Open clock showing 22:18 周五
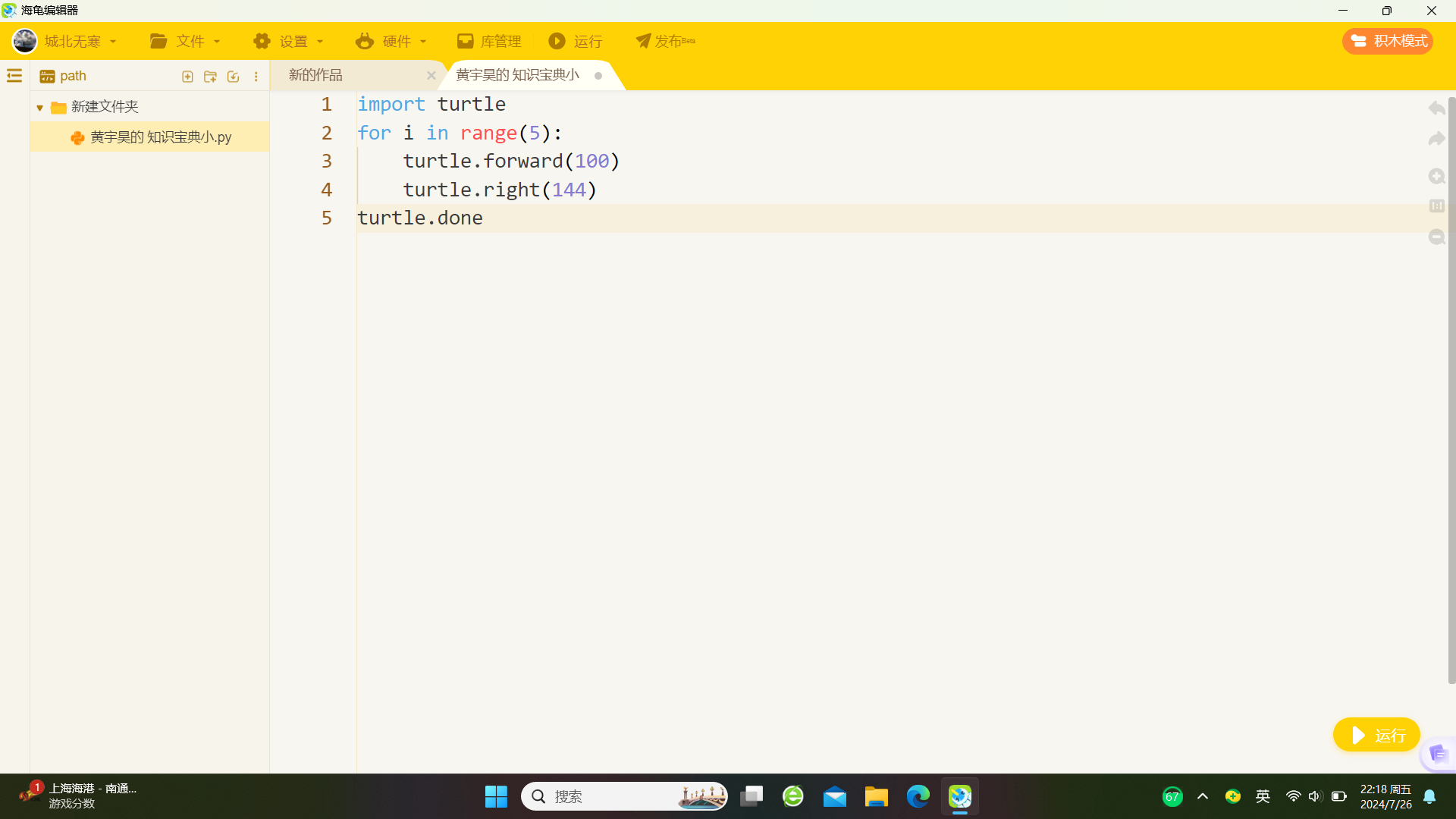1456x819 pixels. click(x=1385, y=796)
